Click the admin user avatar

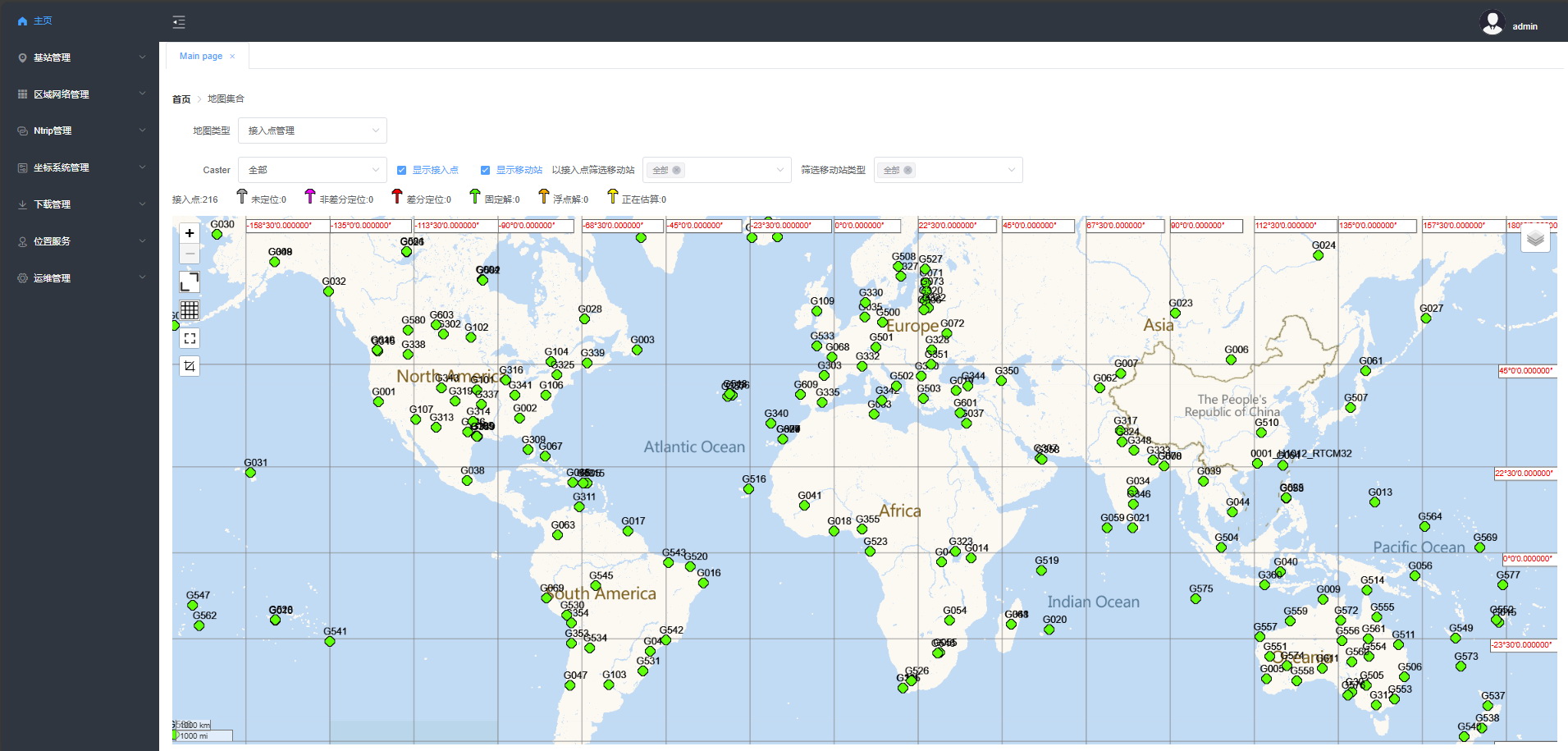[x=1492, y=22]
